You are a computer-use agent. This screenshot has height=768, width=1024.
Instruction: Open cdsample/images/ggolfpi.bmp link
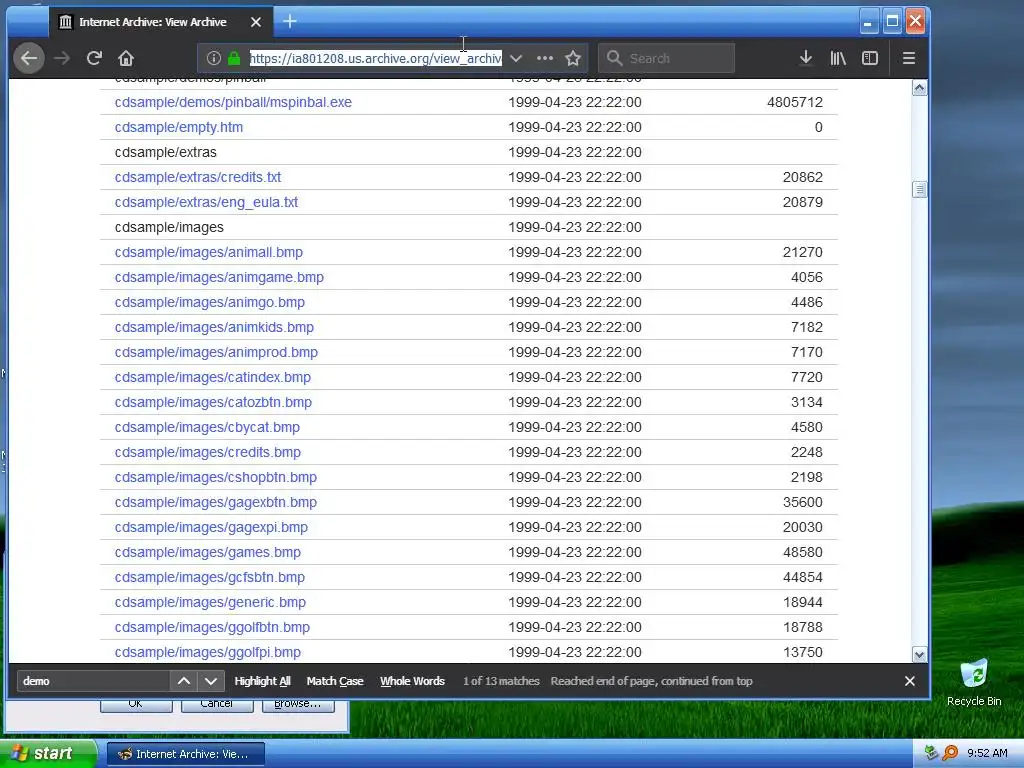(208, 652)
